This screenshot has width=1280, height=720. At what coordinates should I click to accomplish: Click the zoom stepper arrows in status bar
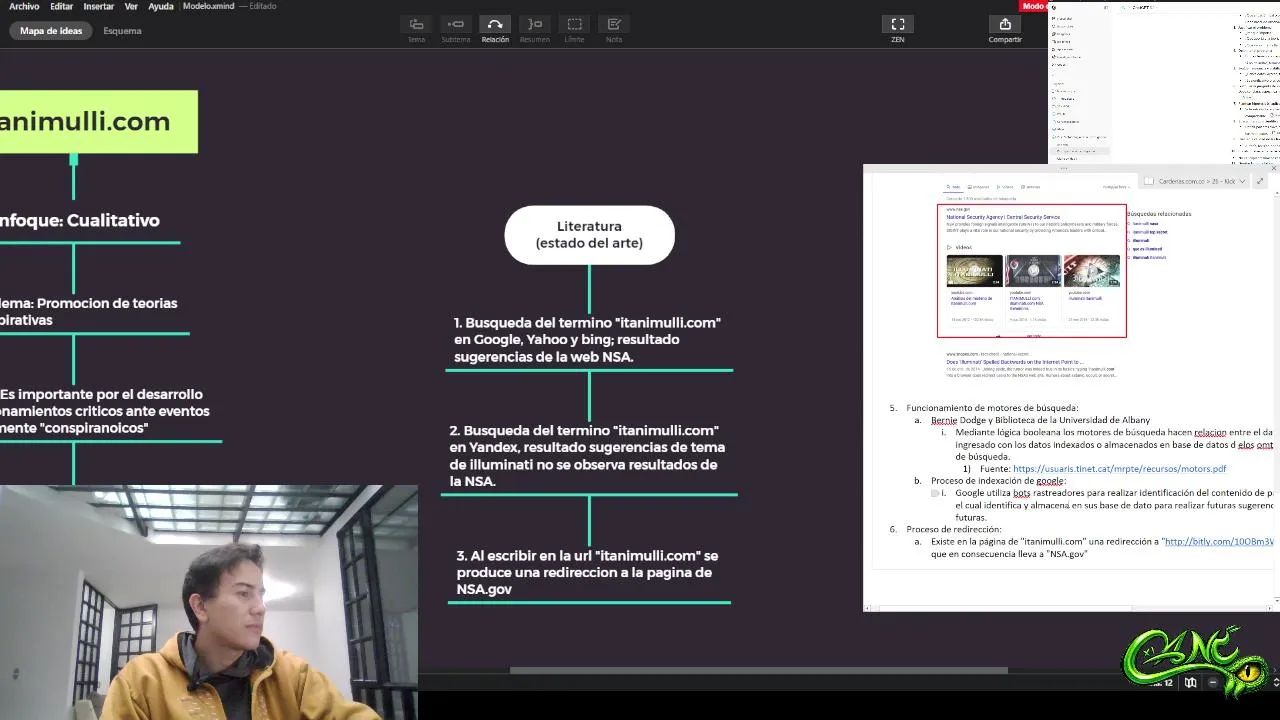click(1274, 683)
